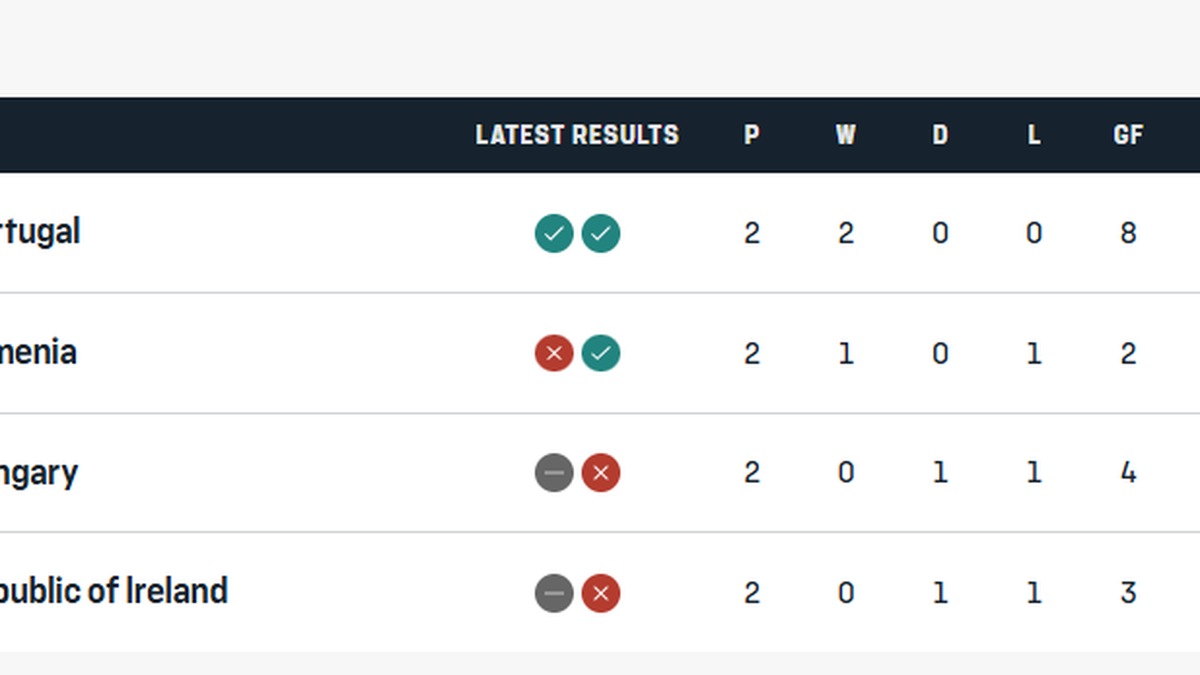This screenshot has height=675, width=1200.
Task: Click the W (wins) column header
Action: [x=846, y=135]
